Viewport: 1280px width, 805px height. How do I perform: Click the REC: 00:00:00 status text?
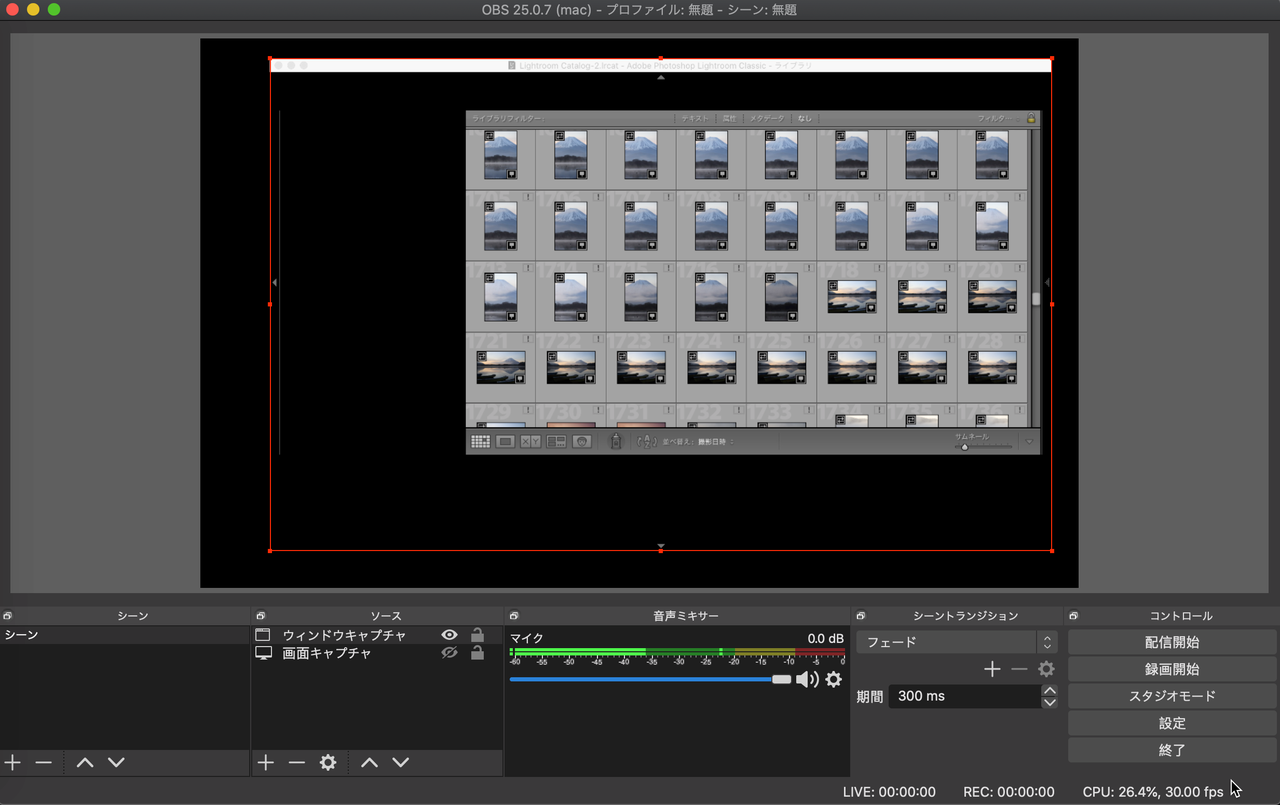pyautogui.click(x=1008, y=792)
